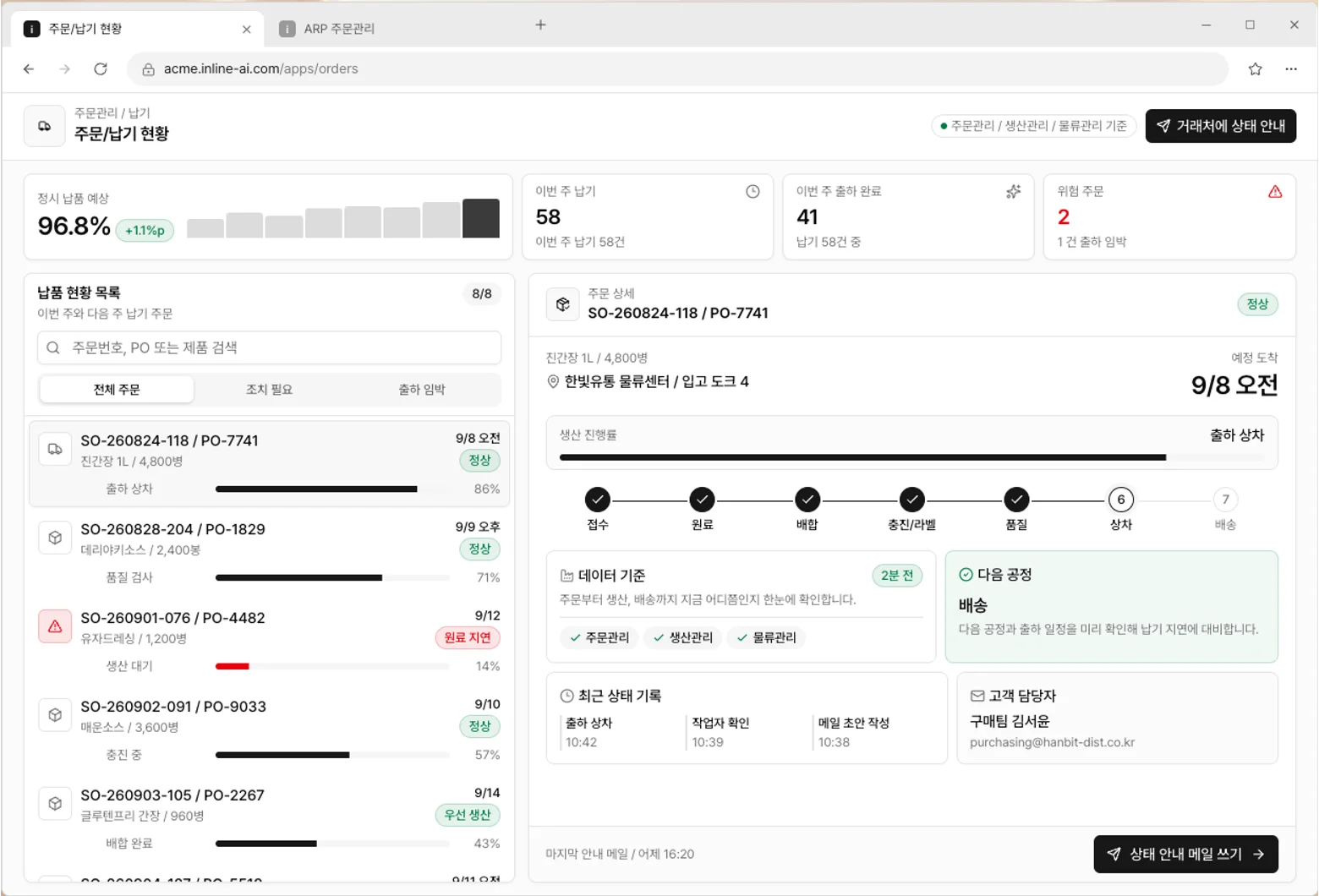1319x896 pixels.
Task: Click the location pin beside 한빛유통 물류센터
Action: click(553, 382)
